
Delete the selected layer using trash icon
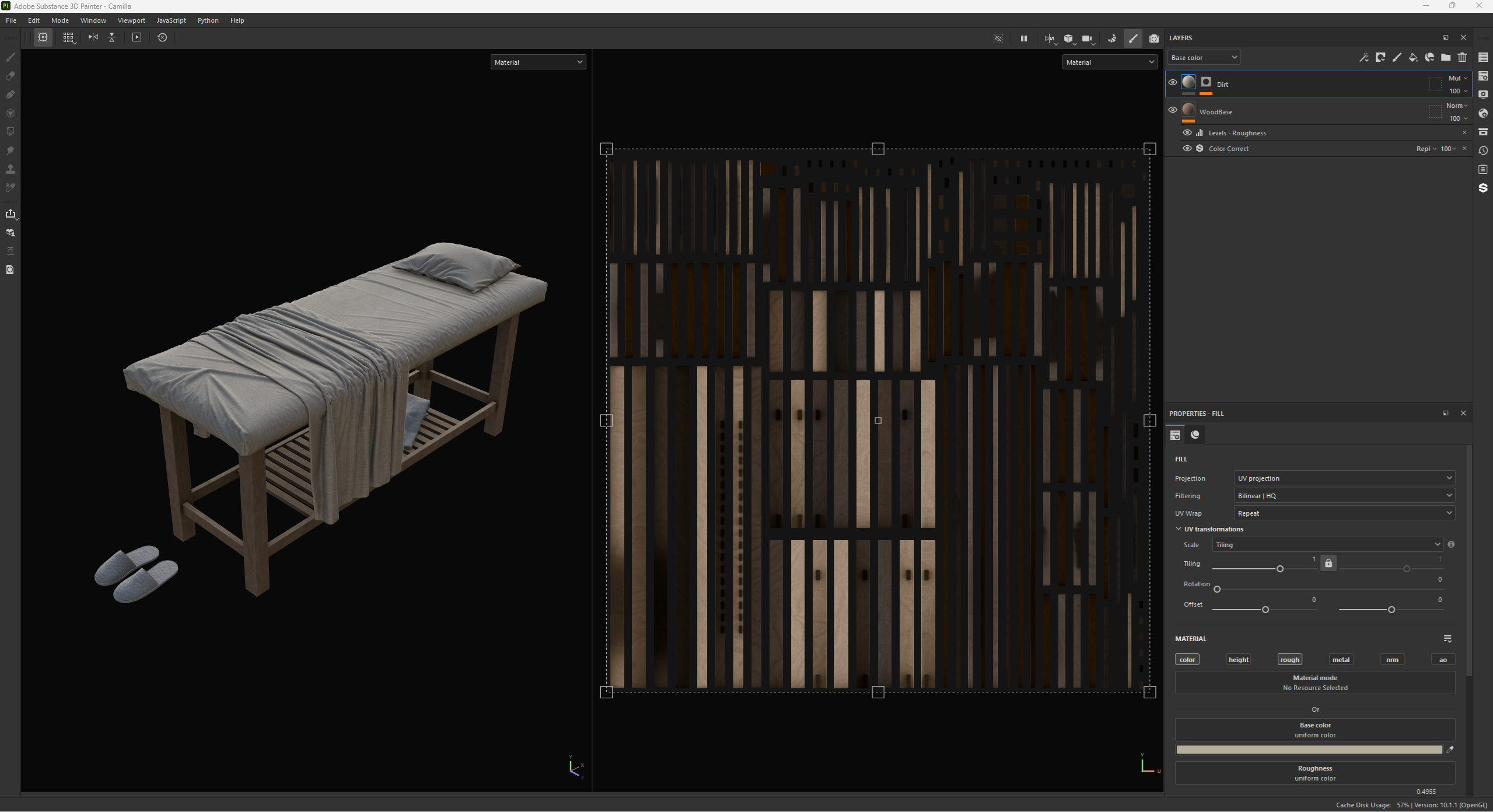[1462, 57]
